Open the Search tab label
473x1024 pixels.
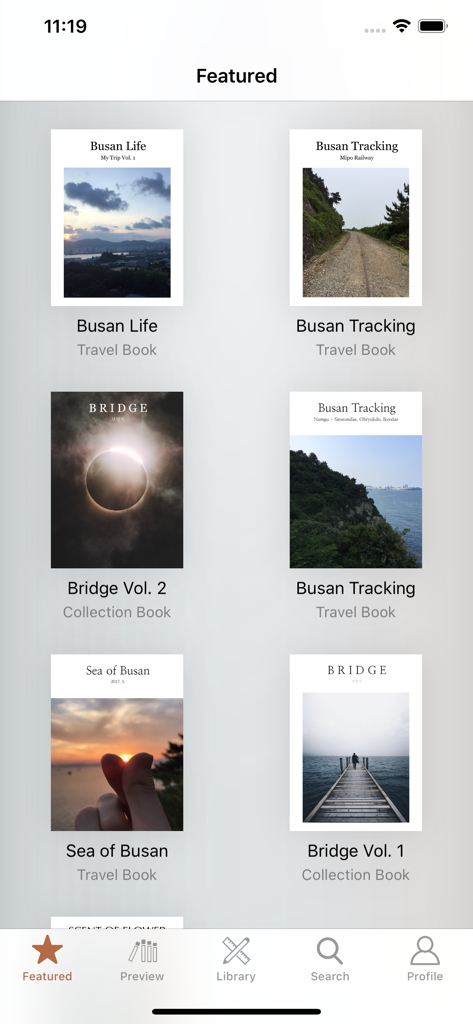pos(330,976)
